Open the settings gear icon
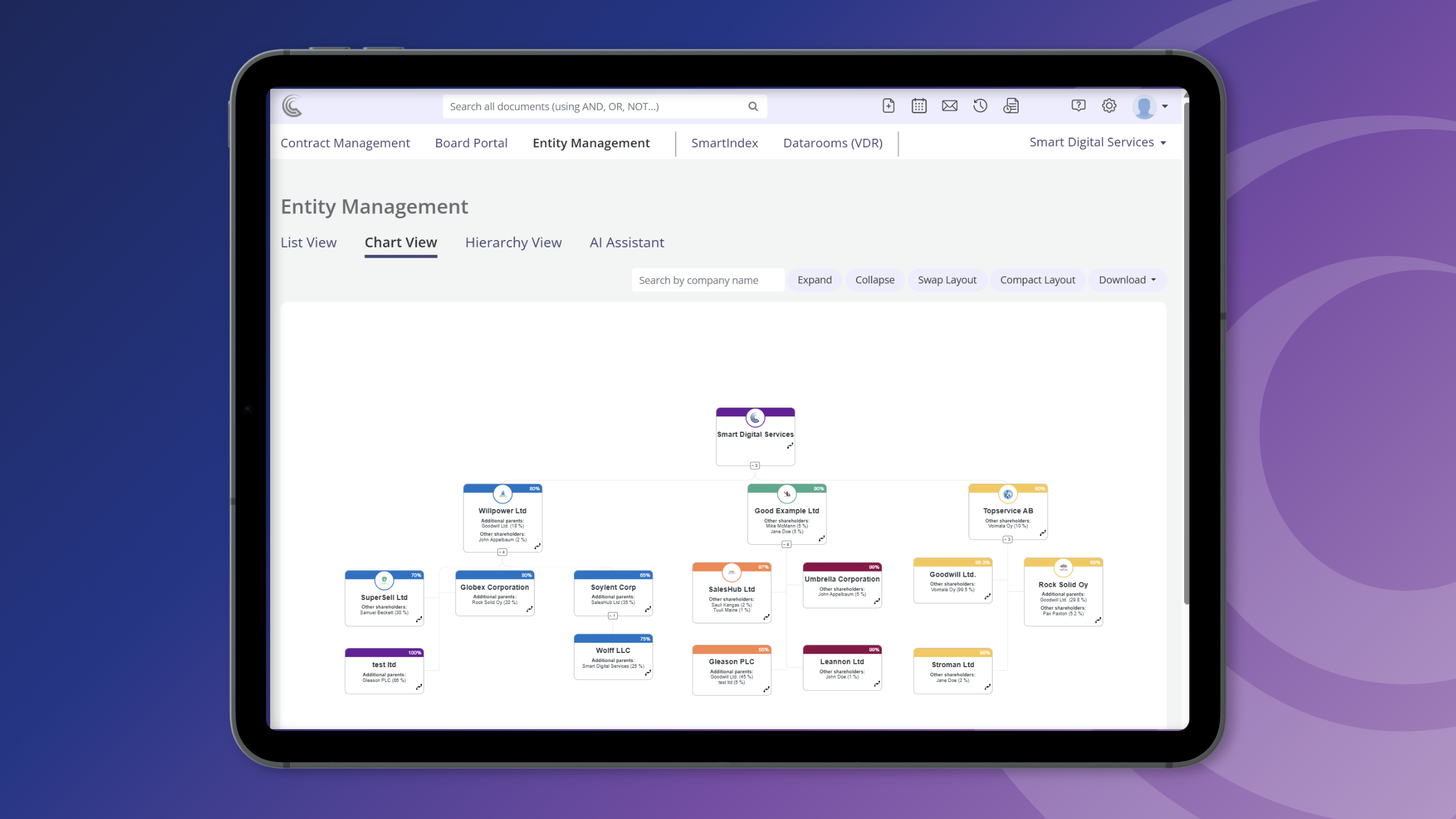 1108,106
